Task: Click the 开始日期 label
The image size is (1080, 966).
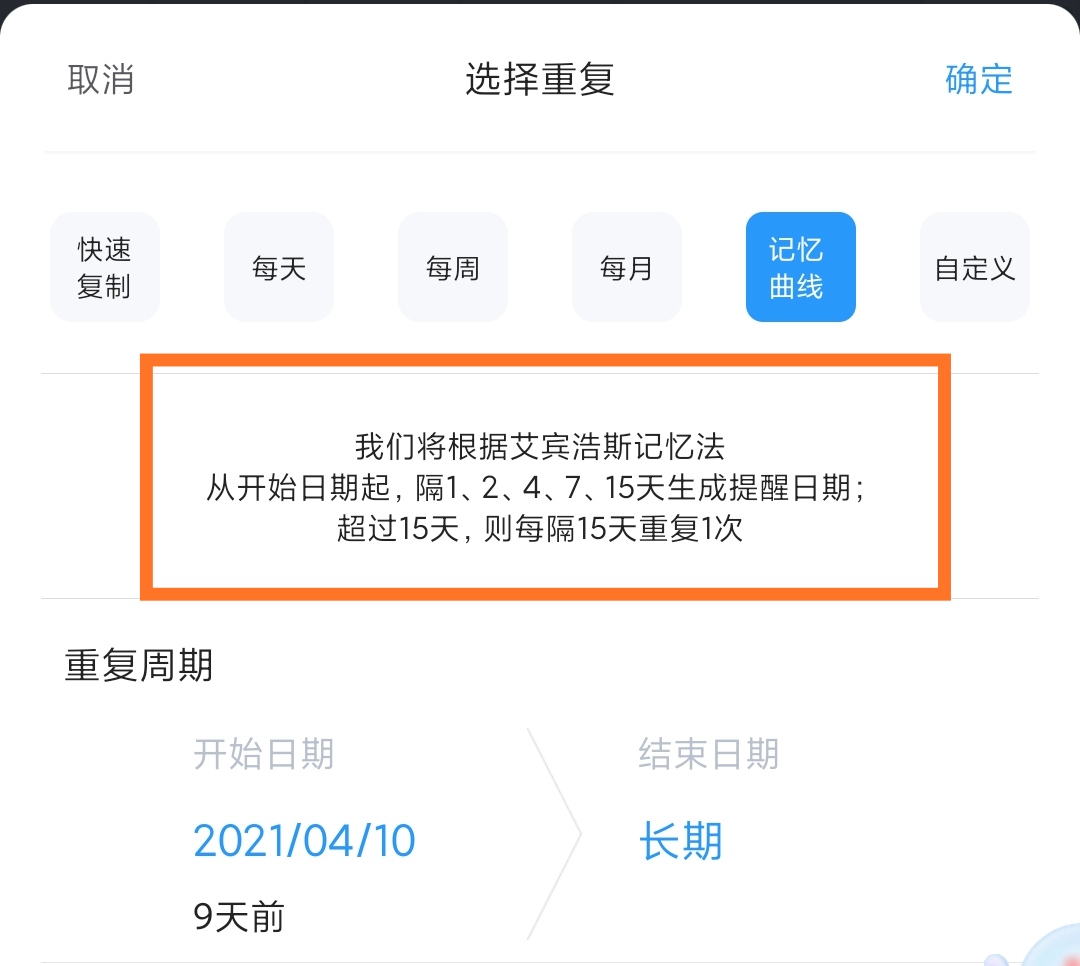Action: [264, 754]
